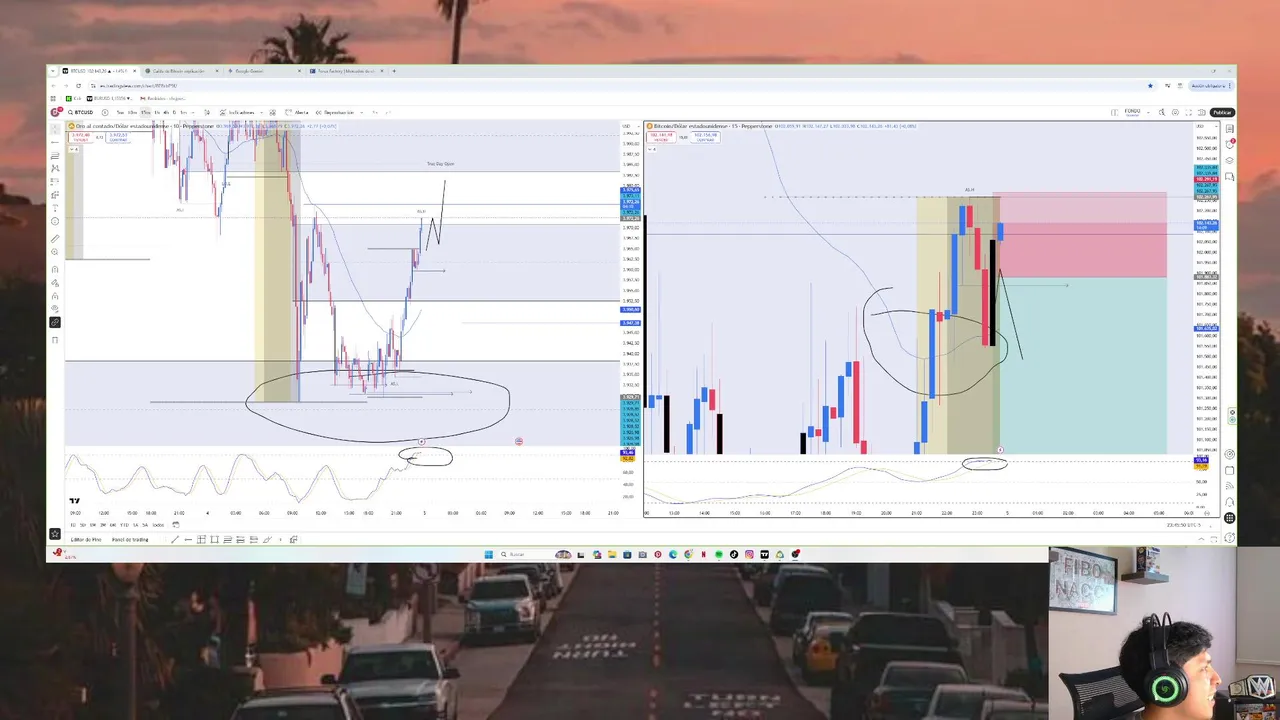Select the 1h timeframe
1280x720 pixels.
(157, 112)
